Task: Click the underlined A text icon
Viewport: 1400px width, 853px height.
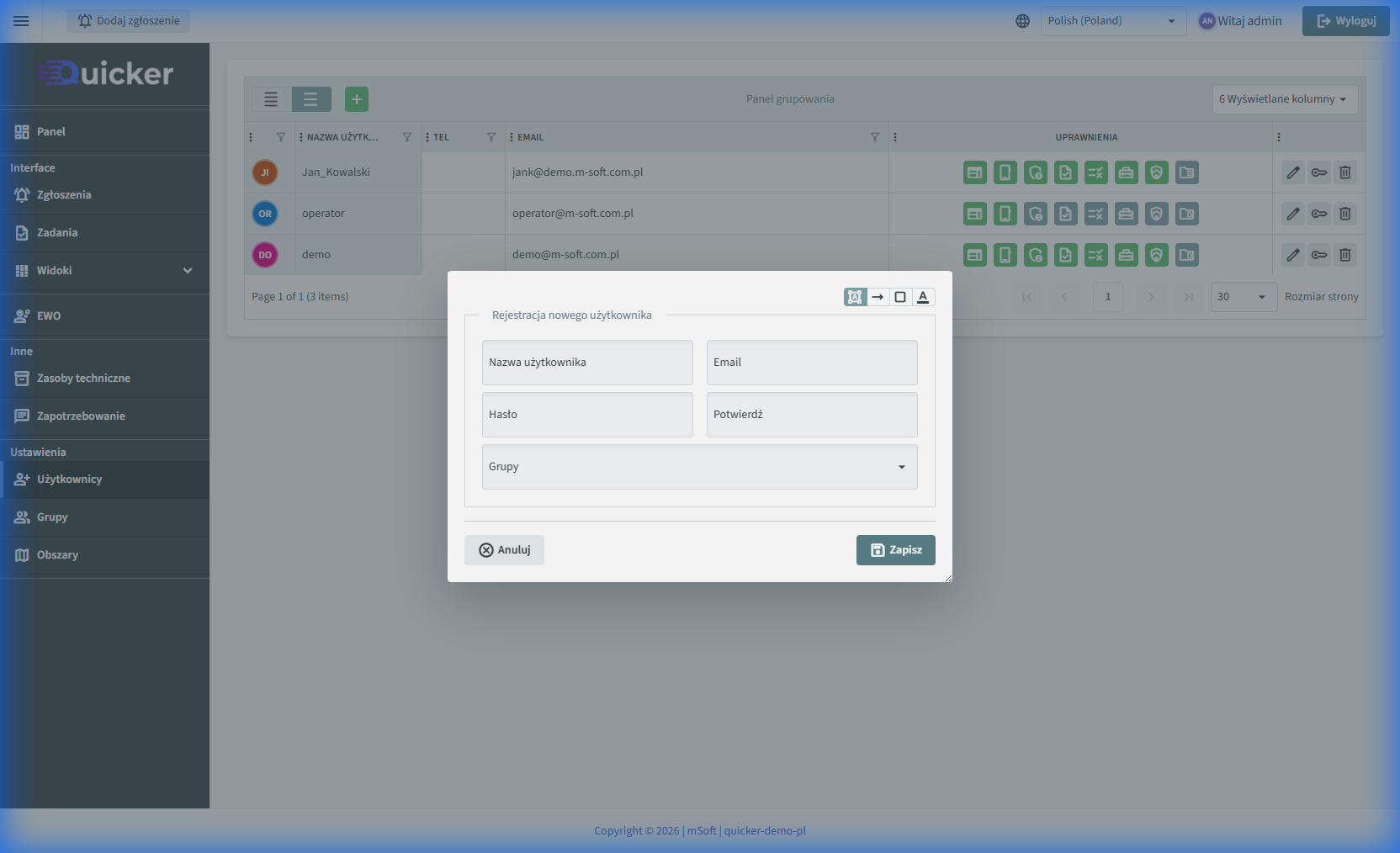Action: click(x=923, y=297)
